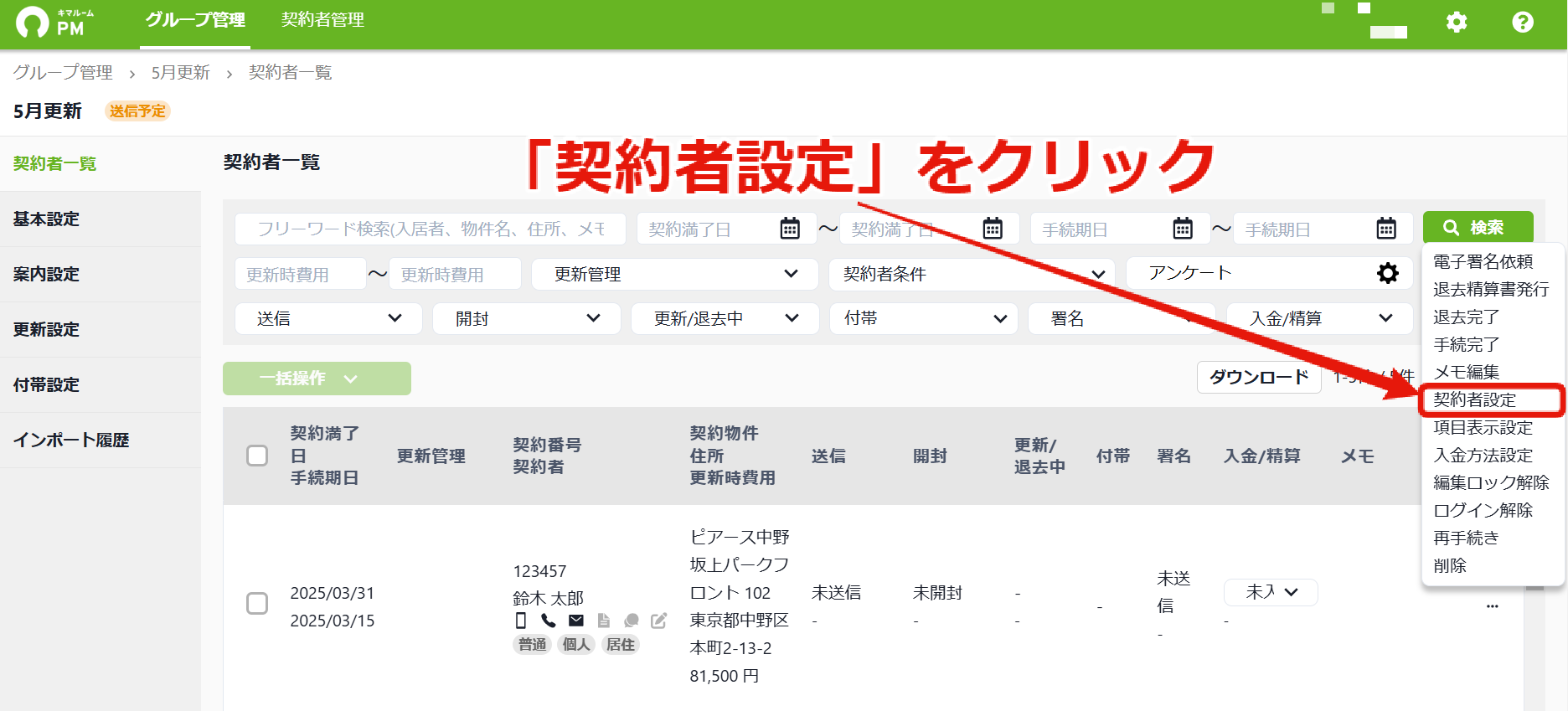
Task: Click edit pencil icon for 鈴木 太郎
Action: (x=659, y=621)
